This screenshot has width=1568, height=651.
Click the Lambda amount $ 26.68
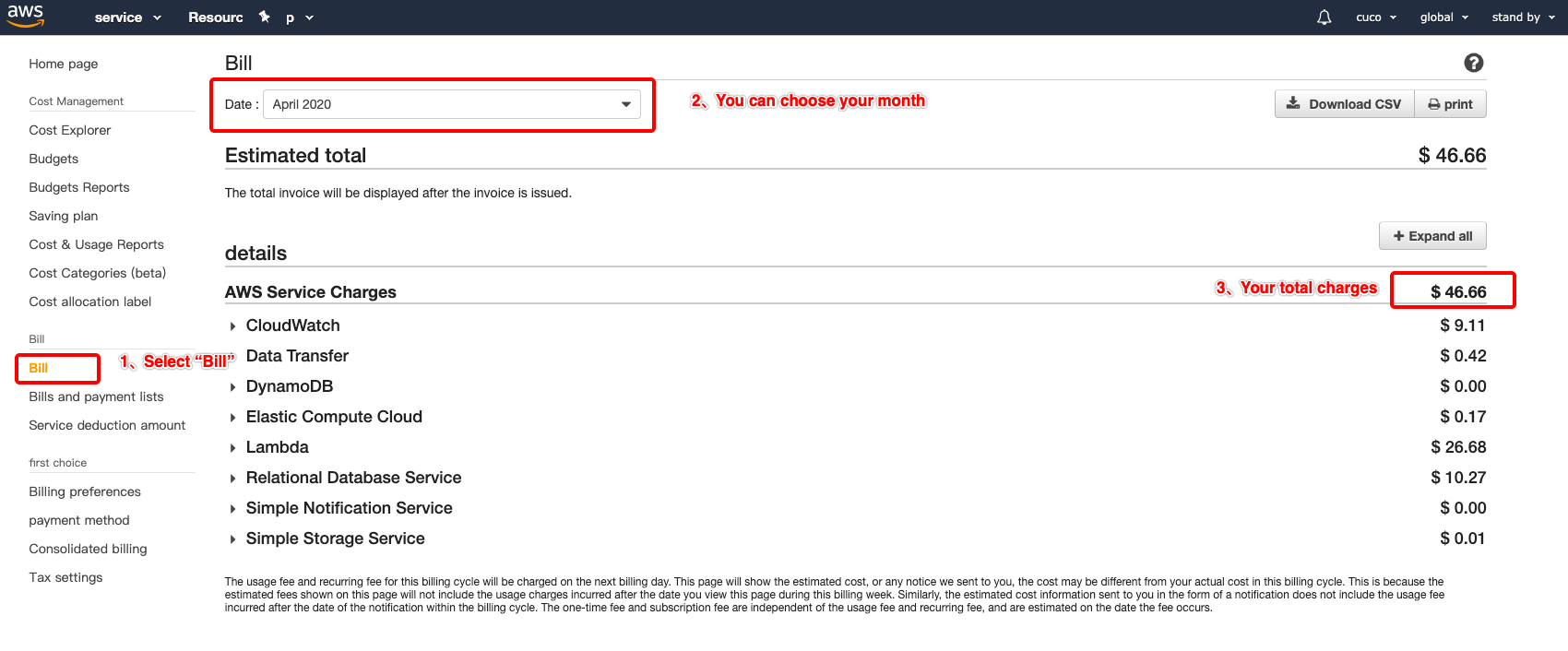pyautogui.click(x=1458, y=447)
